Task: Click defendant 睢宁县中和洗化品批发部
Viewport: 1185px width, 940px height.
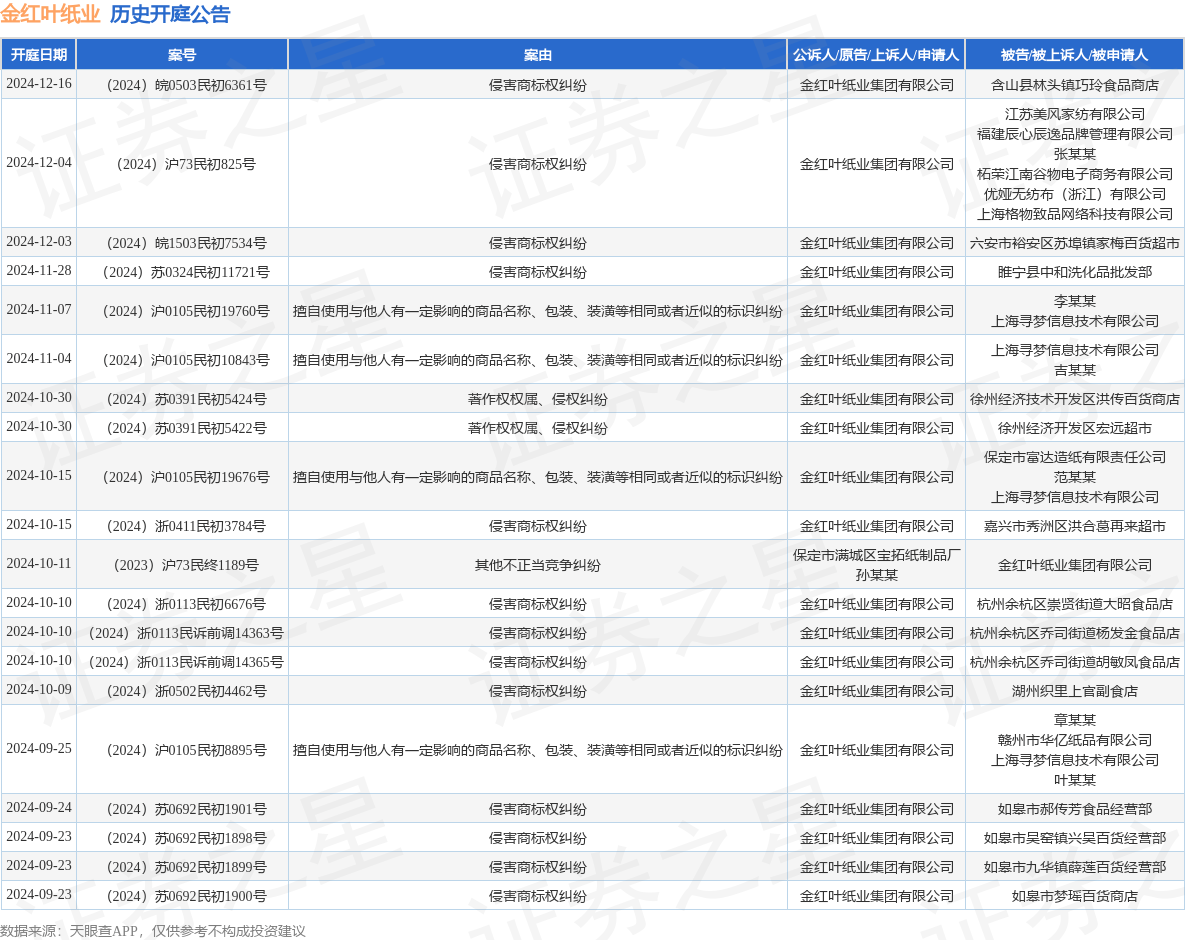Action: [x=1075, y=272]
